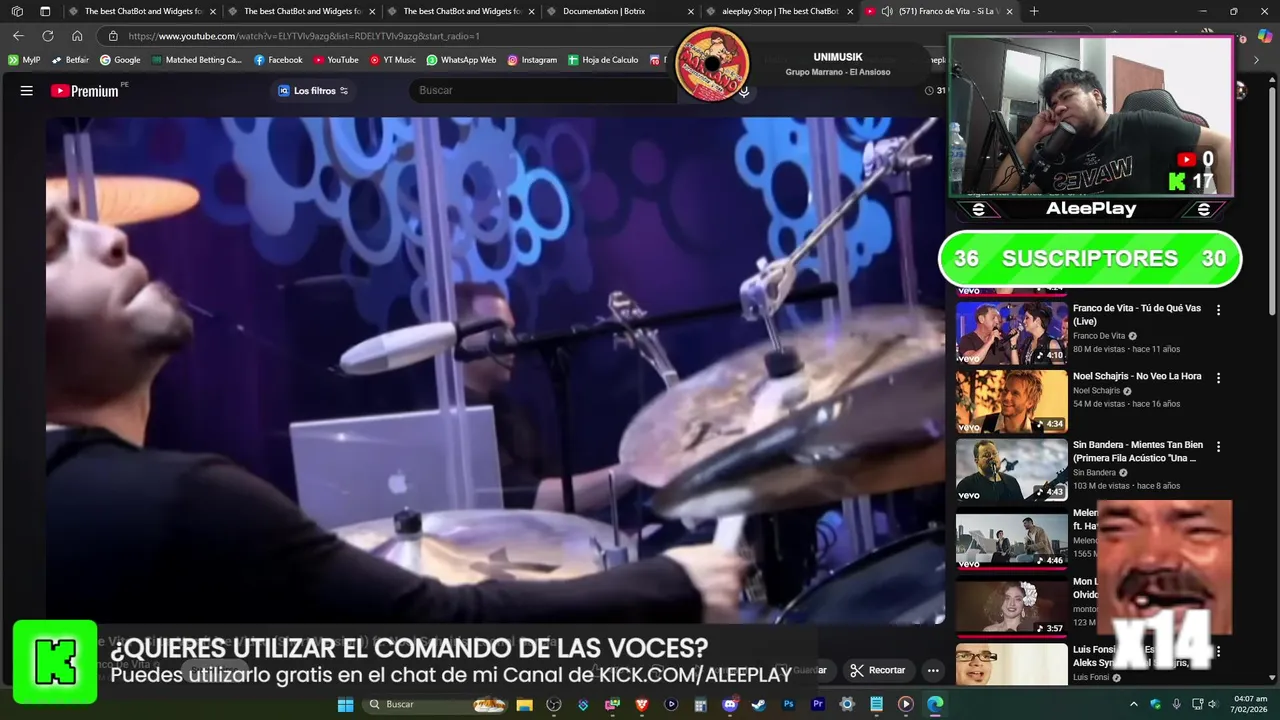Screen dimensions: 1280x720
Task: Click the Franco De Vita channel name
Action: coord(1098,336)
